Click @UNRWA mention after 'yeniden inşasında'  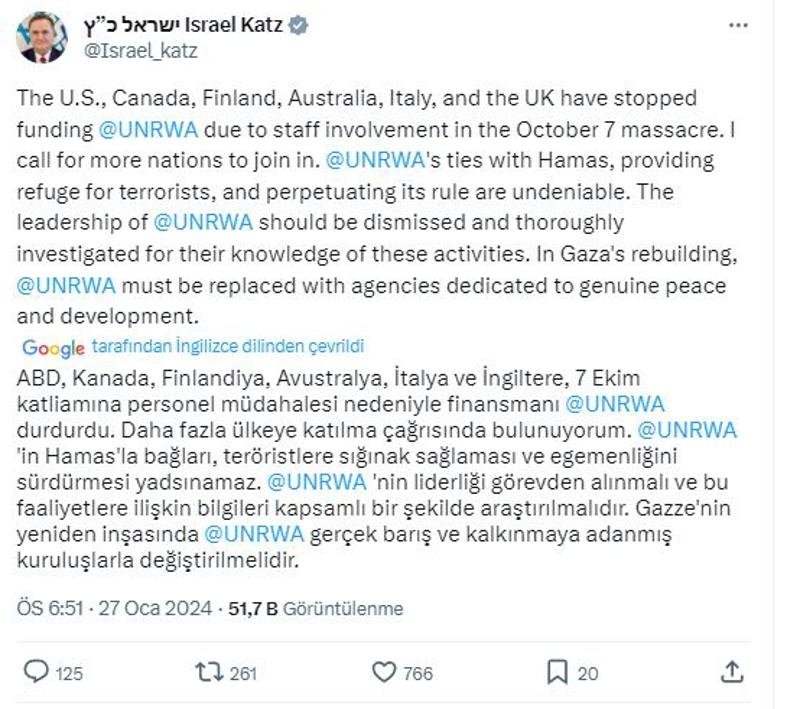point(254,534)
